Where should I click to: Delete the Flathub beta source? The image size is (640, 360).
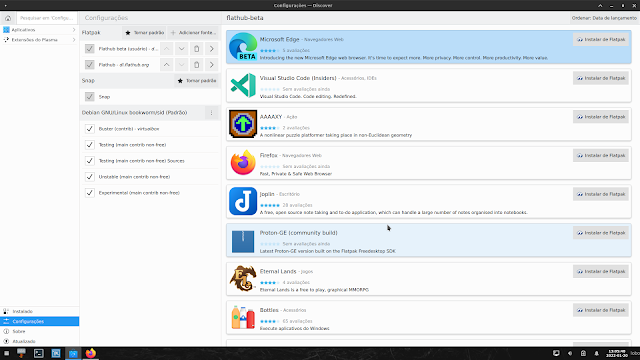tap(197, 49)
